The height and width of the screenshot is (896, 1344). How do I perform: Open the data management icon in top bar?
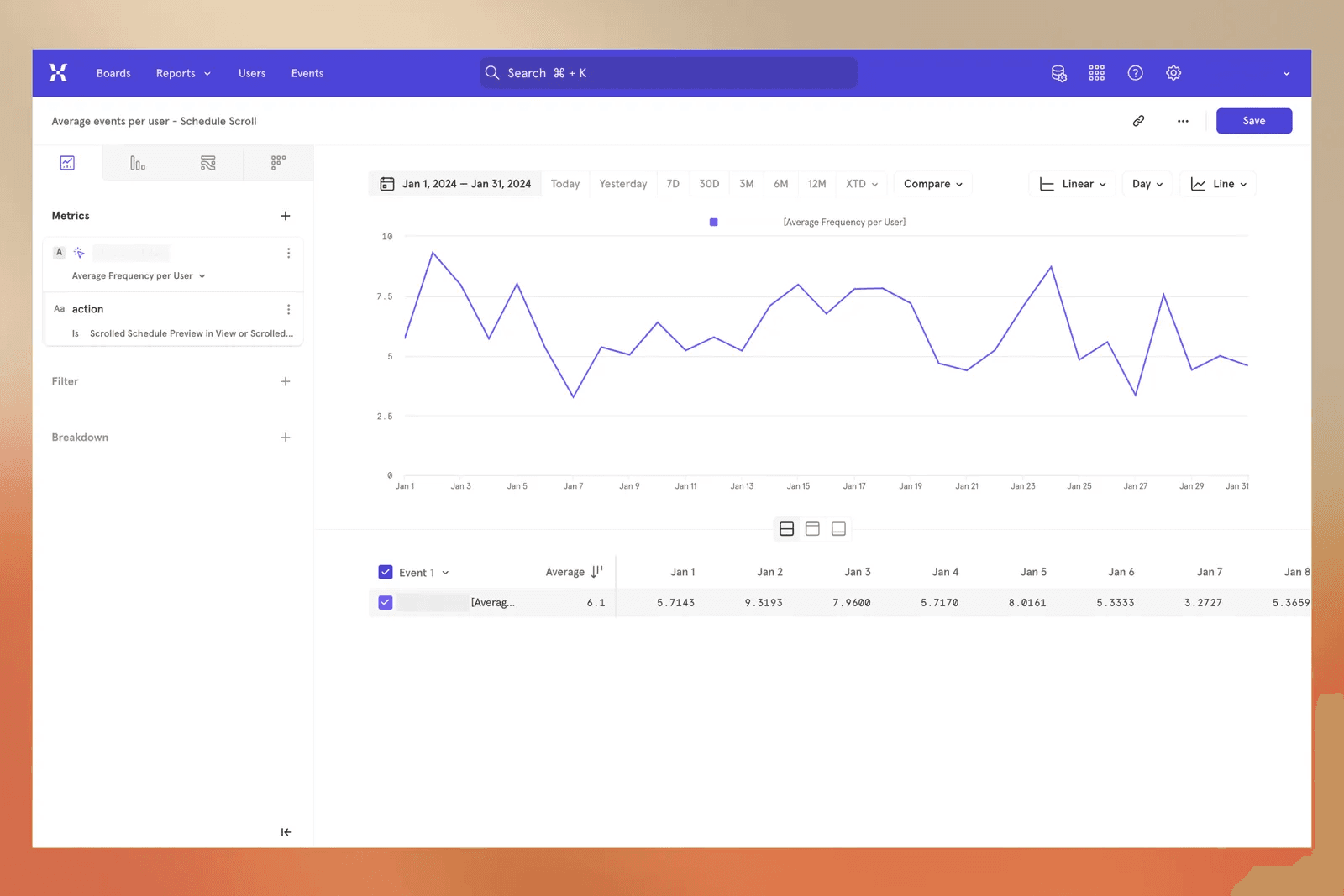[x=1059, y=73]
